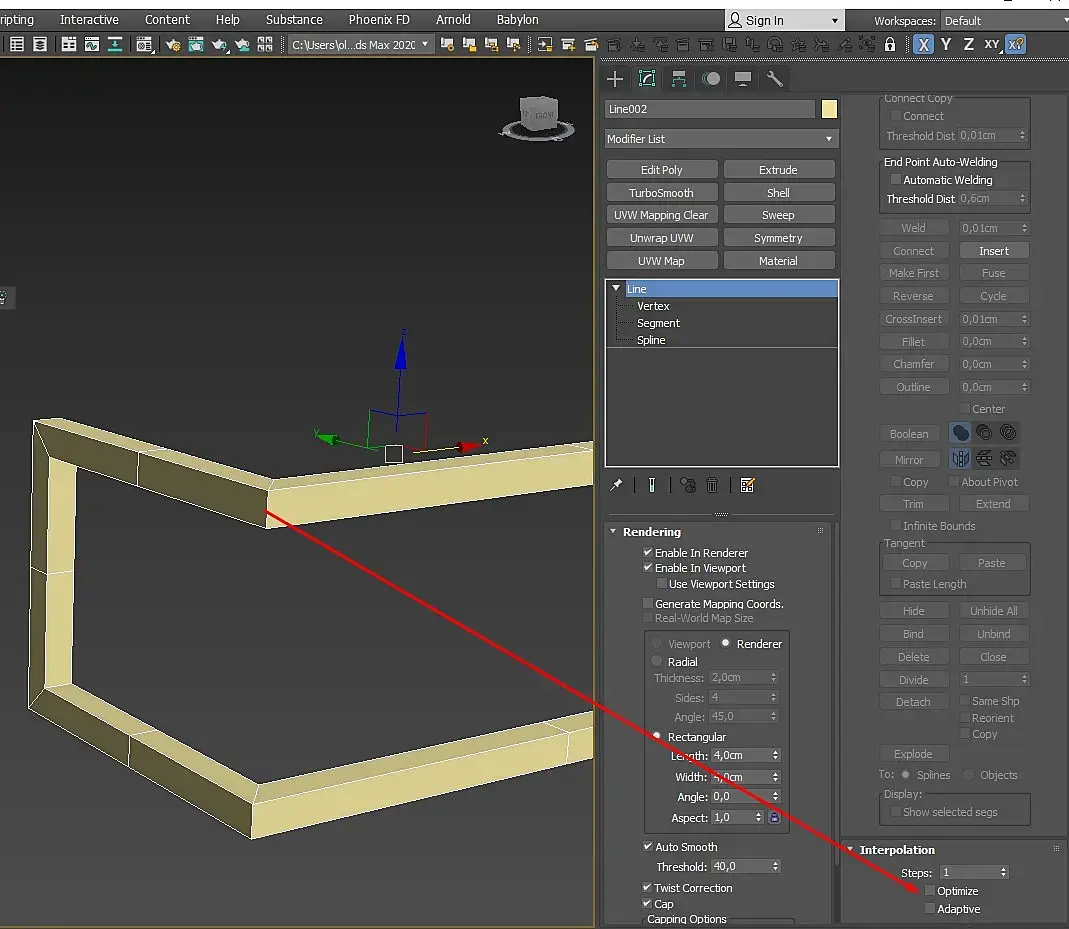Toggle Show End Result tube icon

point(651,485)
